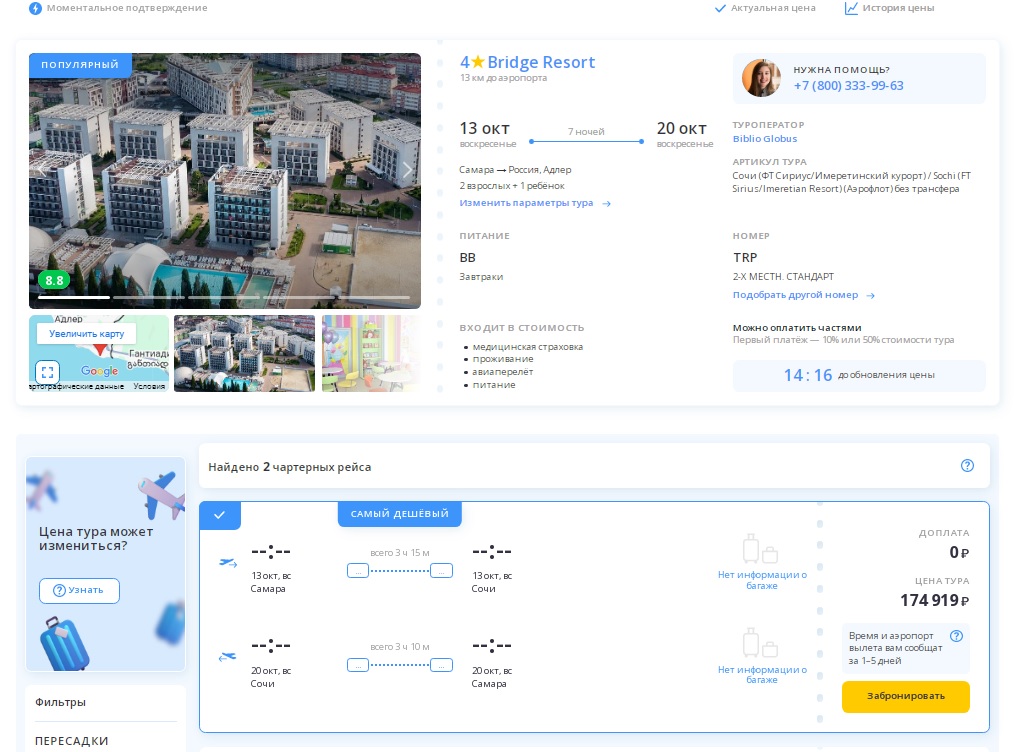
Task: Expand map with fullscreen icon
Action: pyautogui.click(x=47, y=372)
